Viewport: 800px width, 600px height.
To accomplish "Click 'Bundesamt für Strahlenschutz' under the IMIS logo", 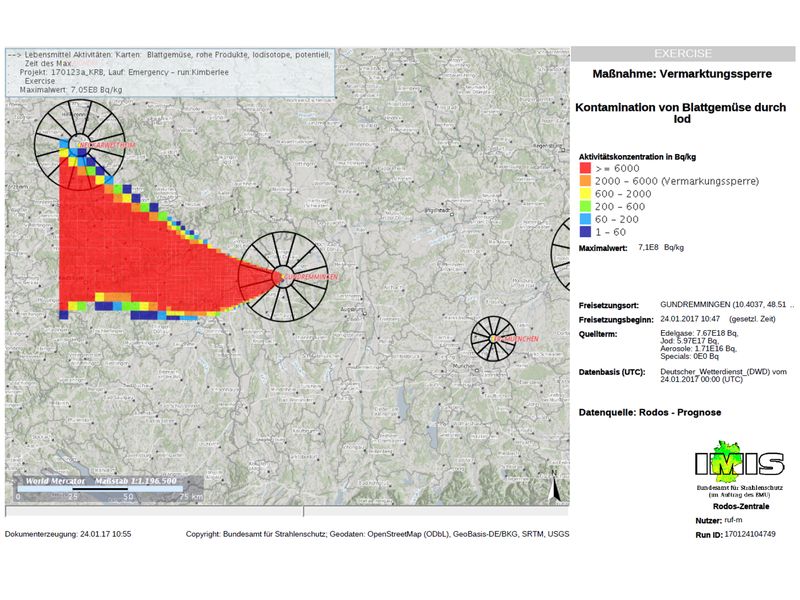I will click(739, 488).
